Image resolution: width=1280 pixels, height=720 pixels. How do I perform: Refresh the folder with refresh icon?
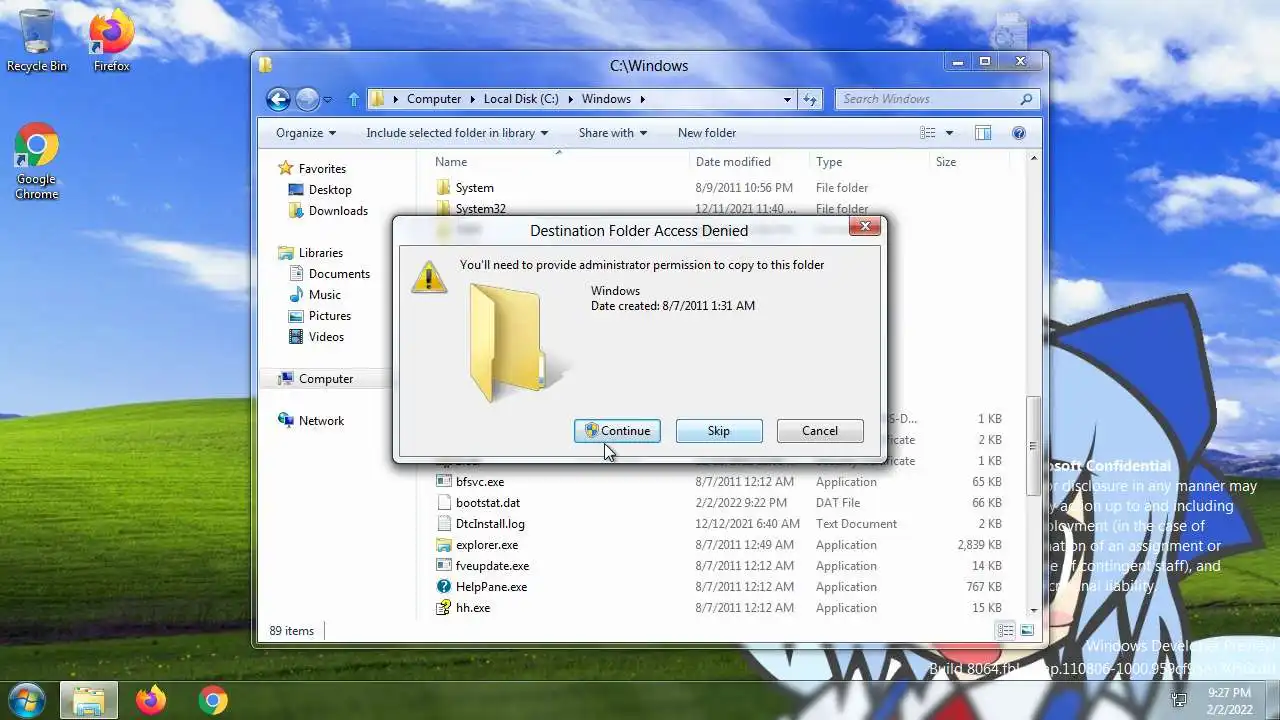810,99
